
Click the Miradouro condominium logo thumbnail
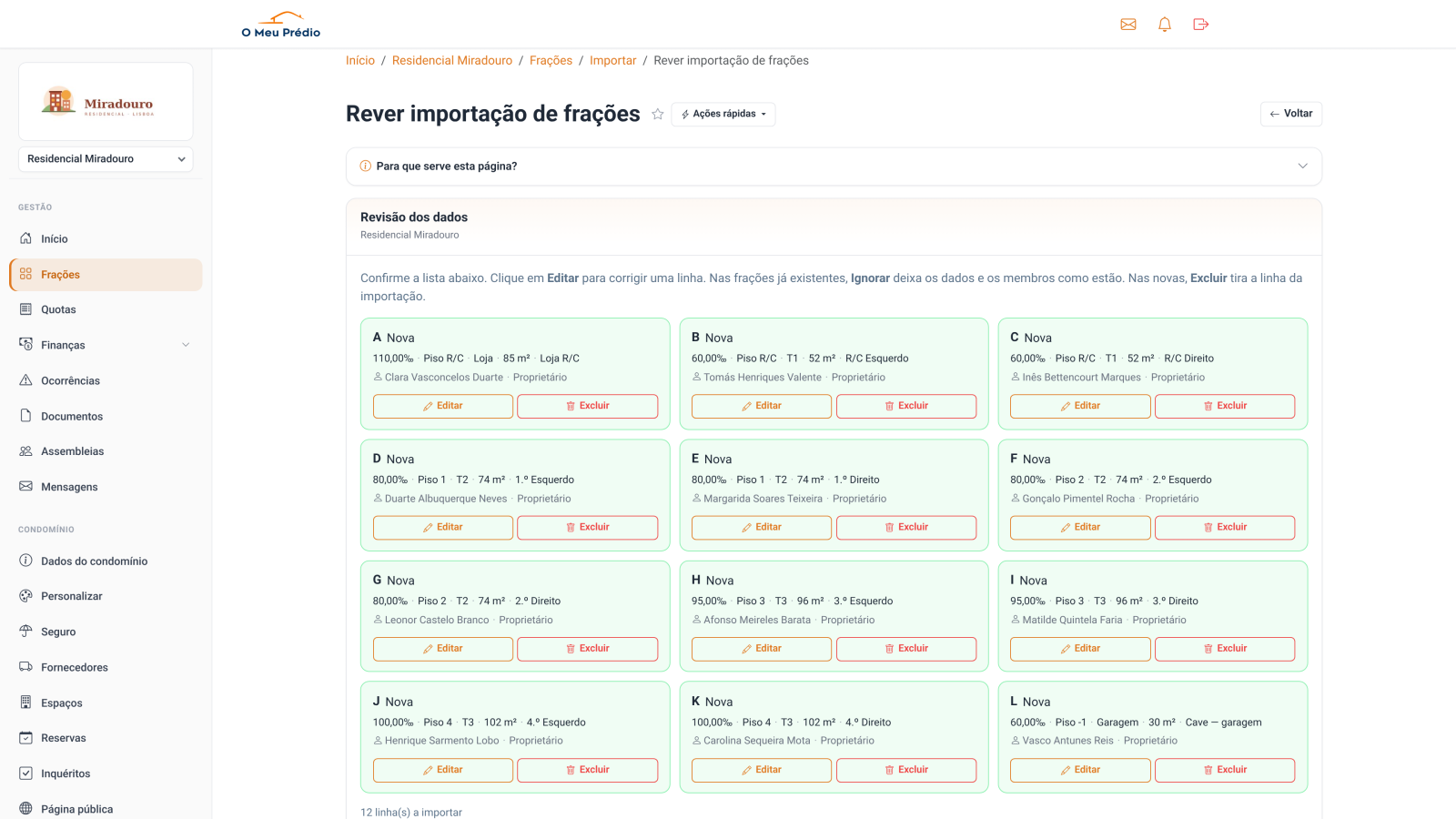click(106, 102)
